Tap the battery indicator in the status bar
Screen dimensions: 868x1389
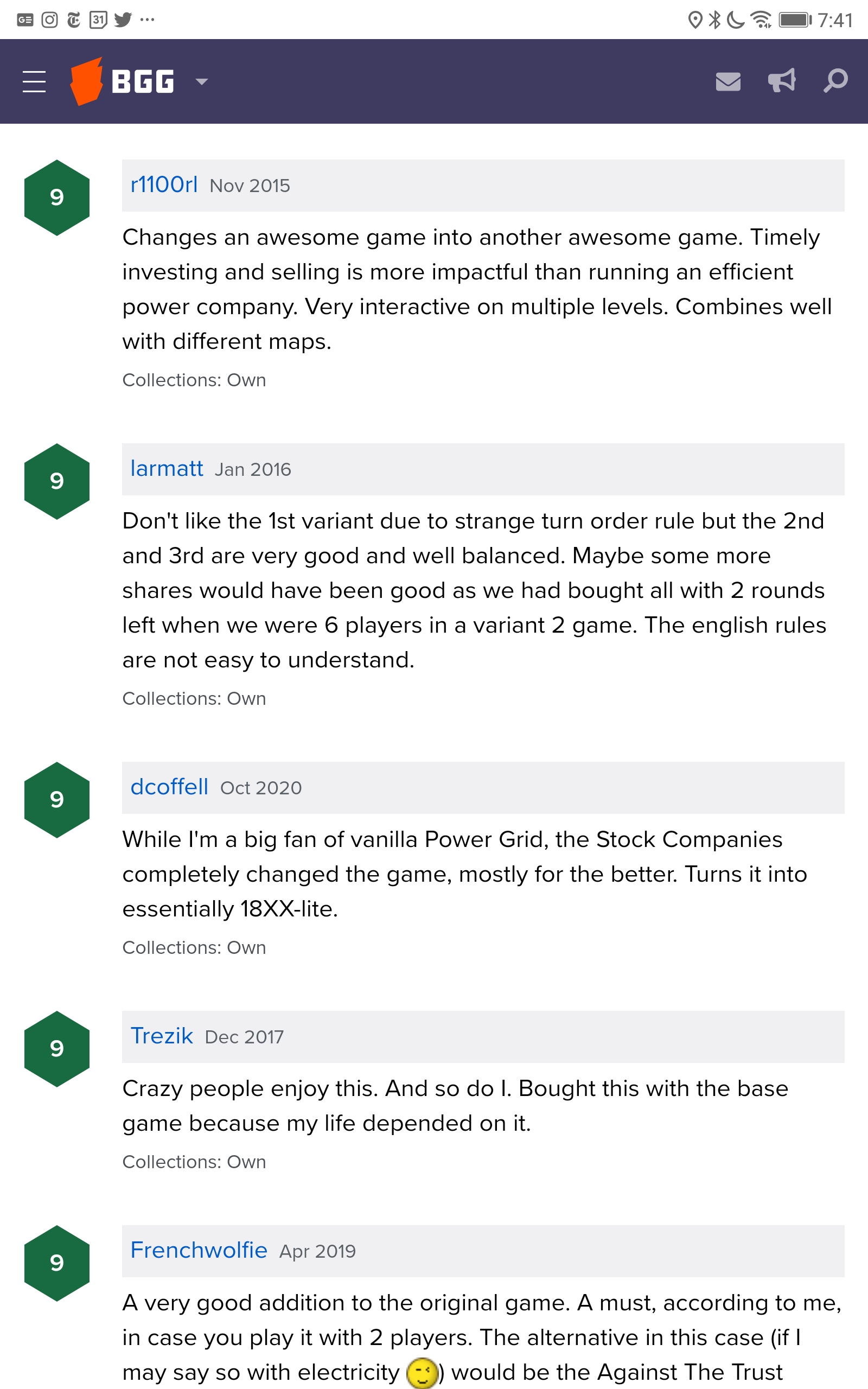click(795, 20)
